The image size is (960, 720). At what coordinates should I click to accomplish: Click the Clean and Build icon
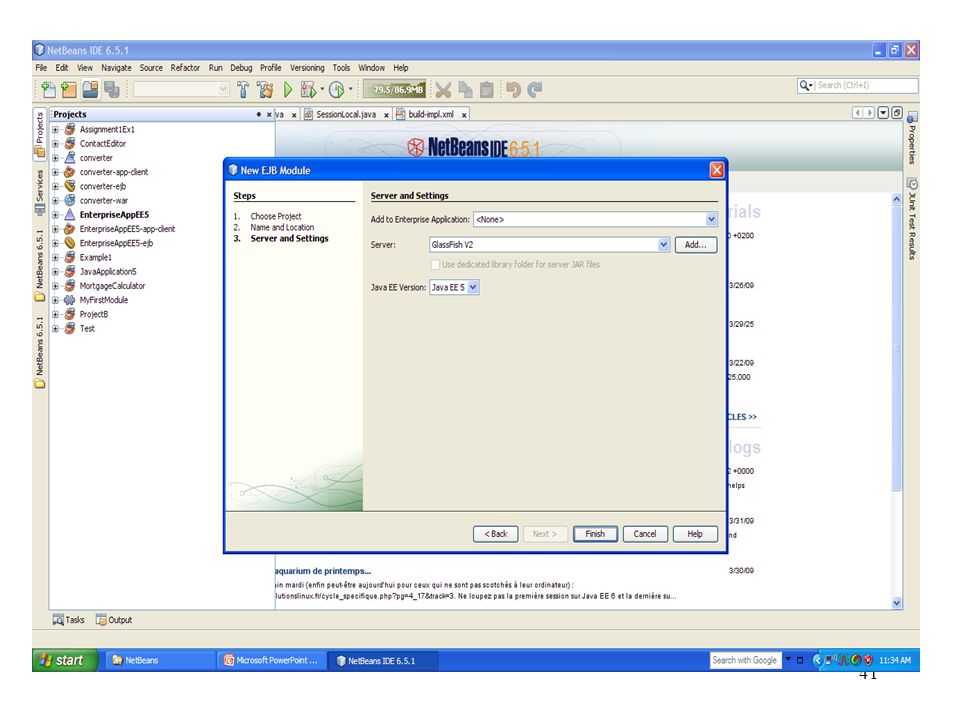[x=265, y=90]
